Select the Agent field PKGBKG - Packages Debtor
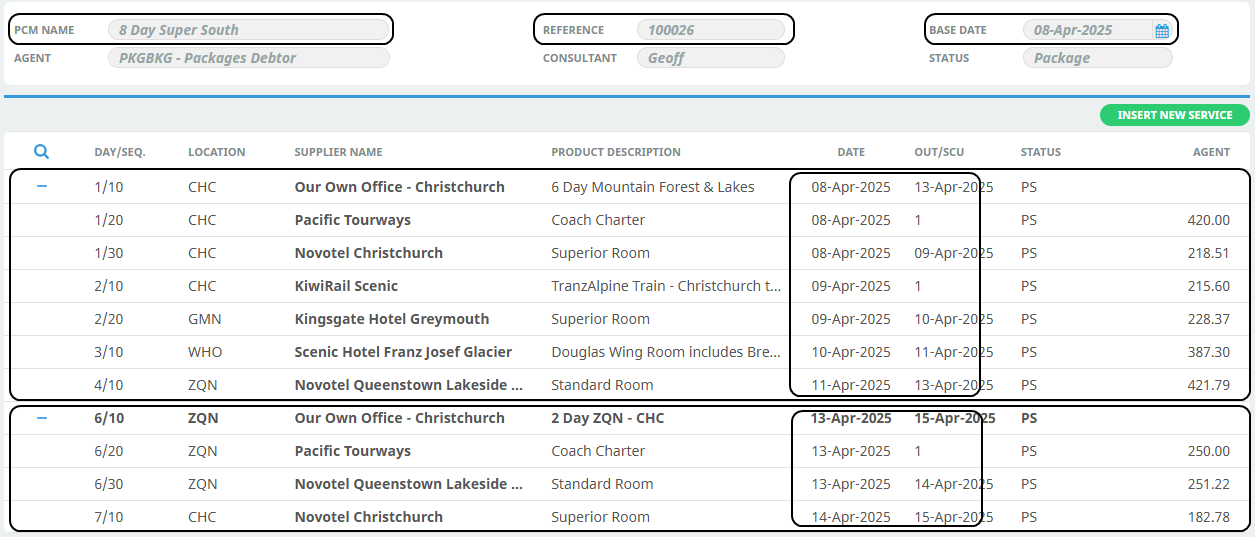 pyautogui.click(x=248, y=58)
